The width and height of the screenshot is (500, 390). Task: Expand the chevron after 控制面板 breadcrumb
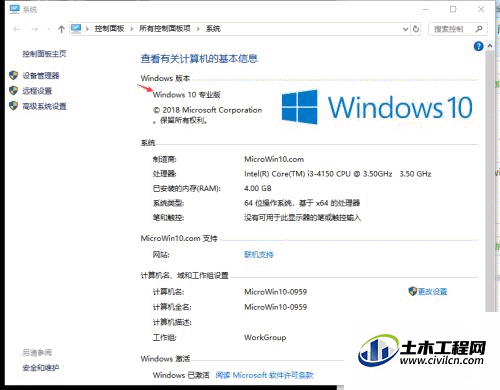(132, 29)
